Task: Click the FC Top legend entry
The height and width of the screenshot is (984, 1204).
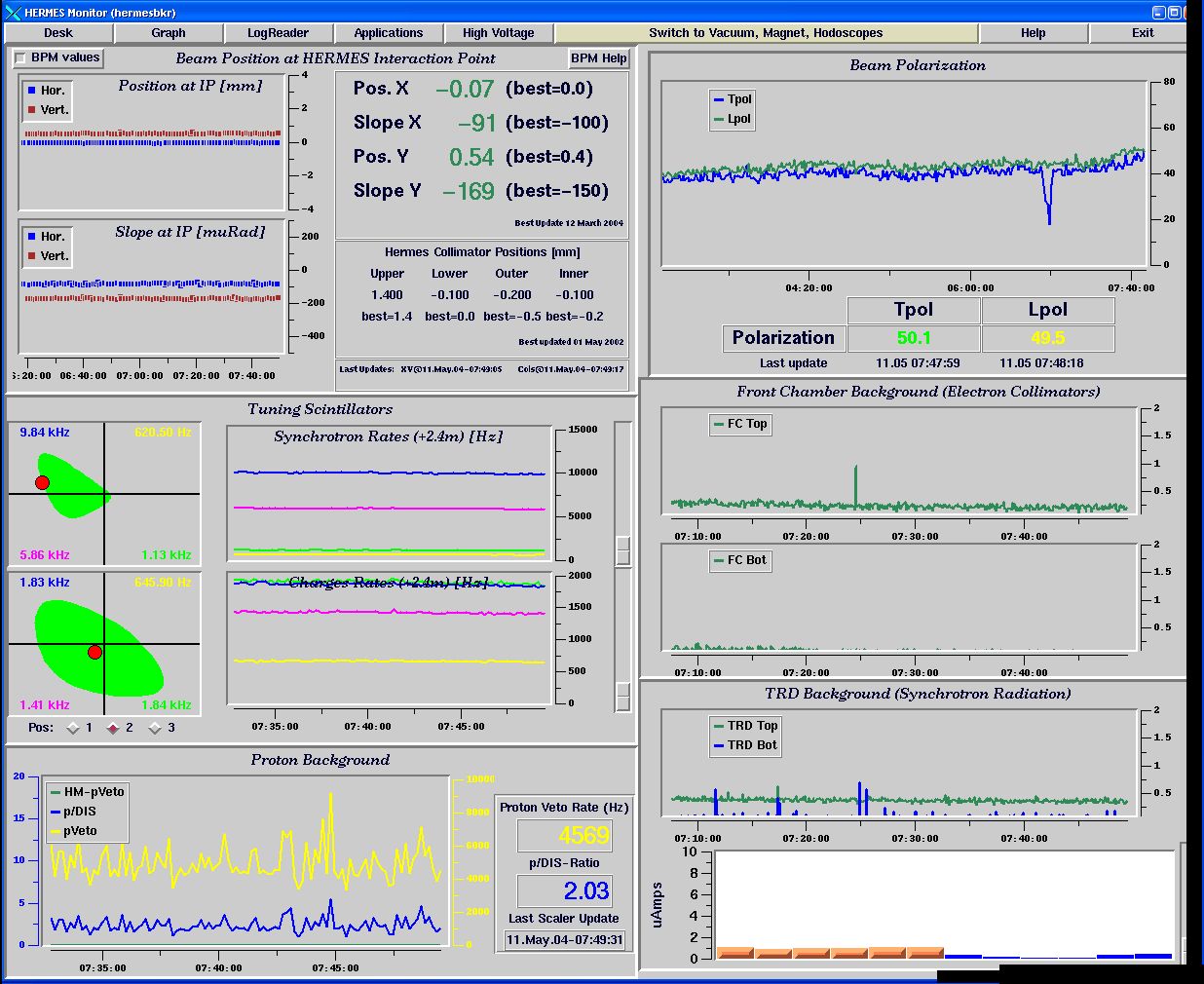Action: click(x=740, y=424)
